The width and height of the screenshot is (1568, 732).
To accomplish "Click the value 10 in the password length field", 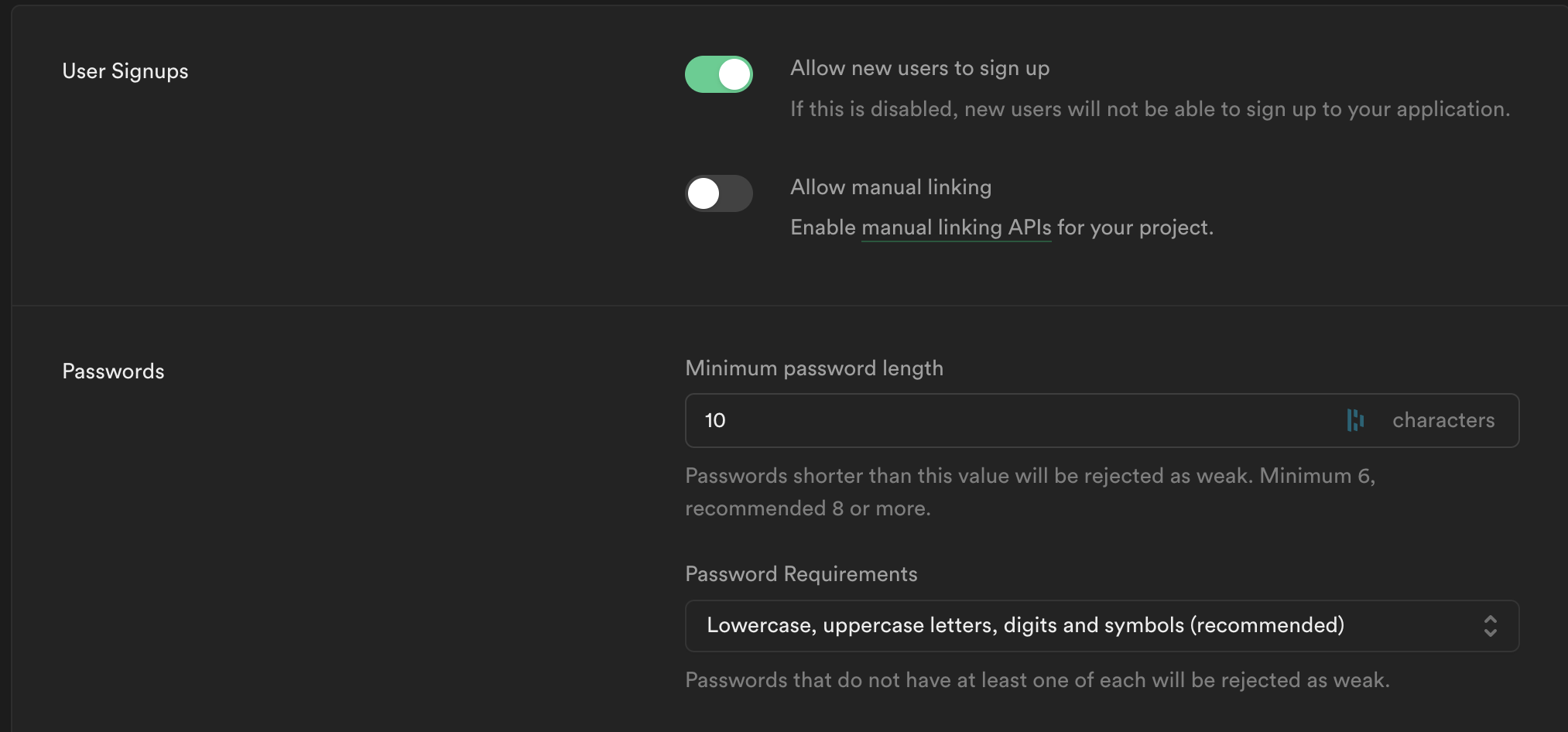I will 715,421.
